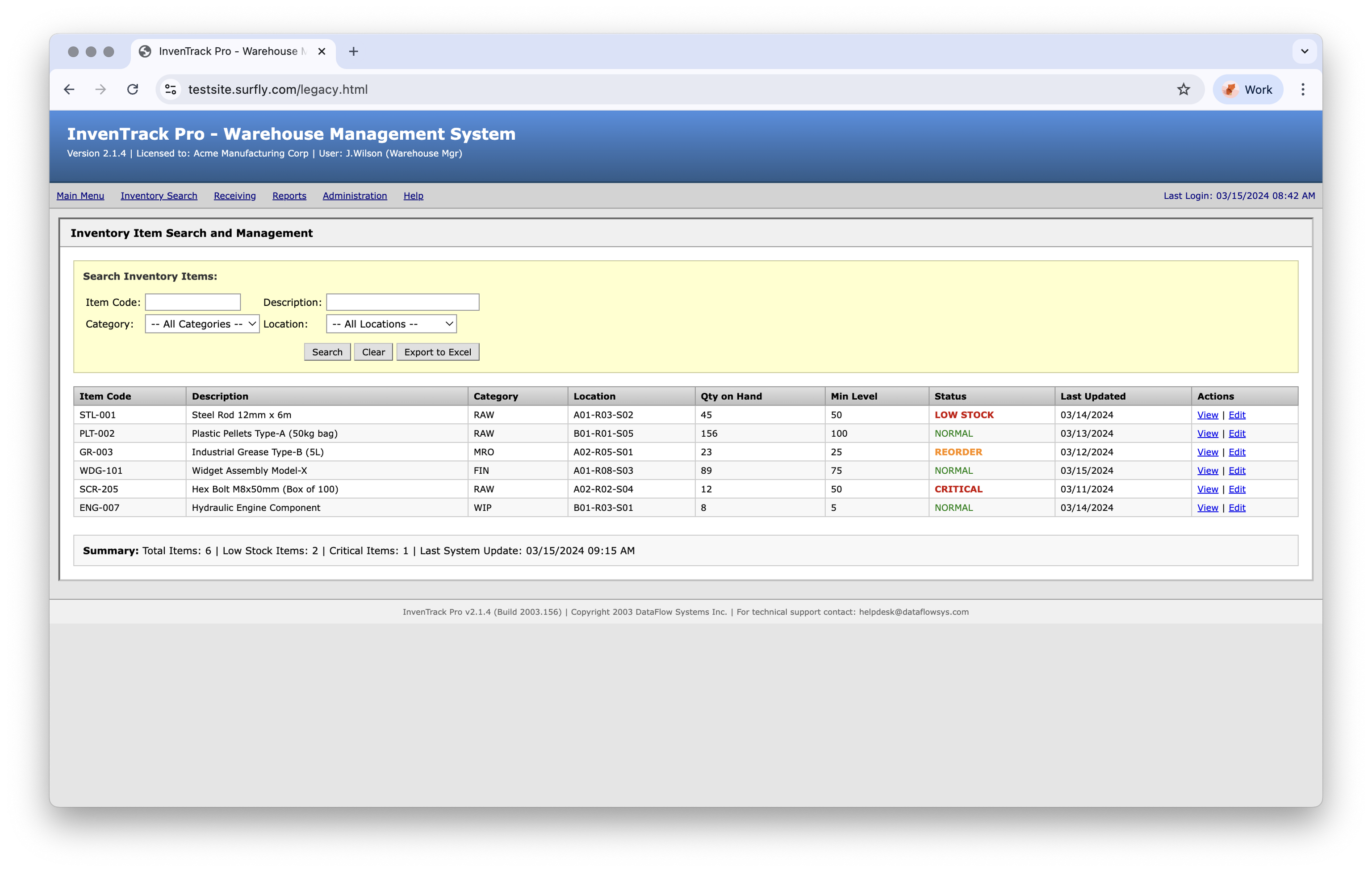1372x872 pixels.
Task: Click the Export to Excel button
Action: tap(438, 351)
